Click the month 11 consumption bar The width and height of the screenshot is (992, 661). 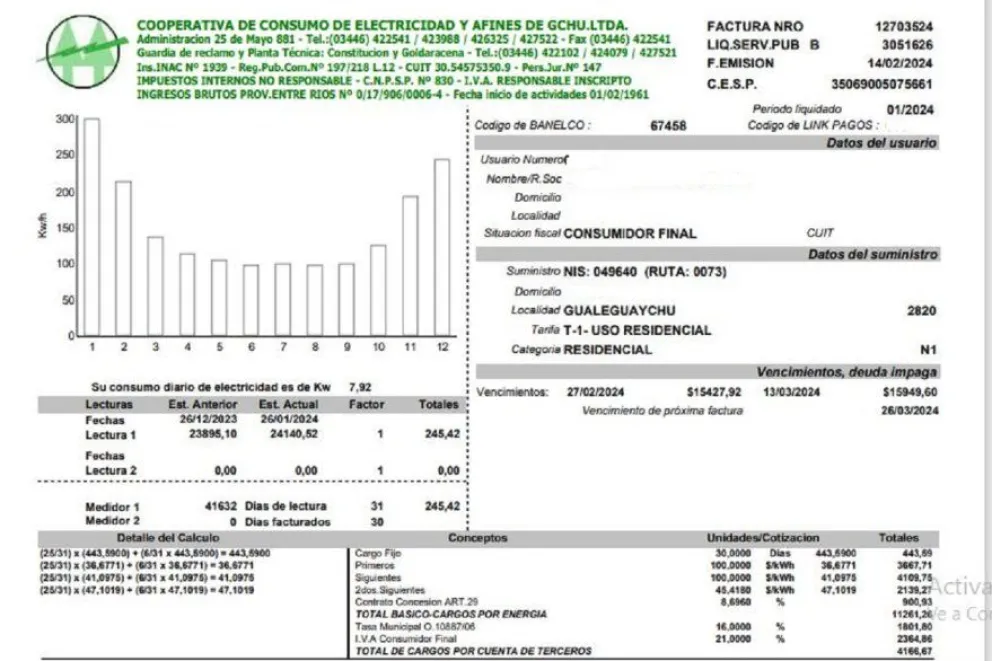pyautogui.click(x=410, y=265)
